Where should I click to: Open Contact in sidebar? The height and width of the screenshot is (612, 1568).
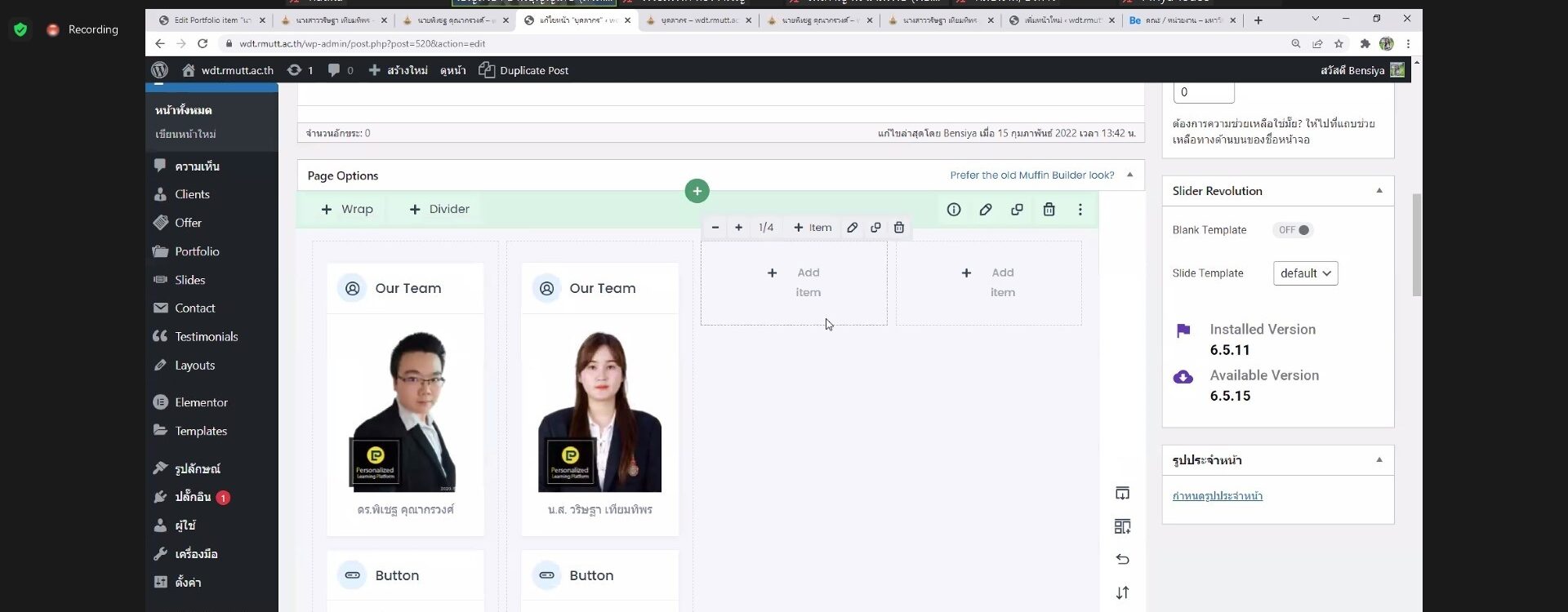(212, 308)
